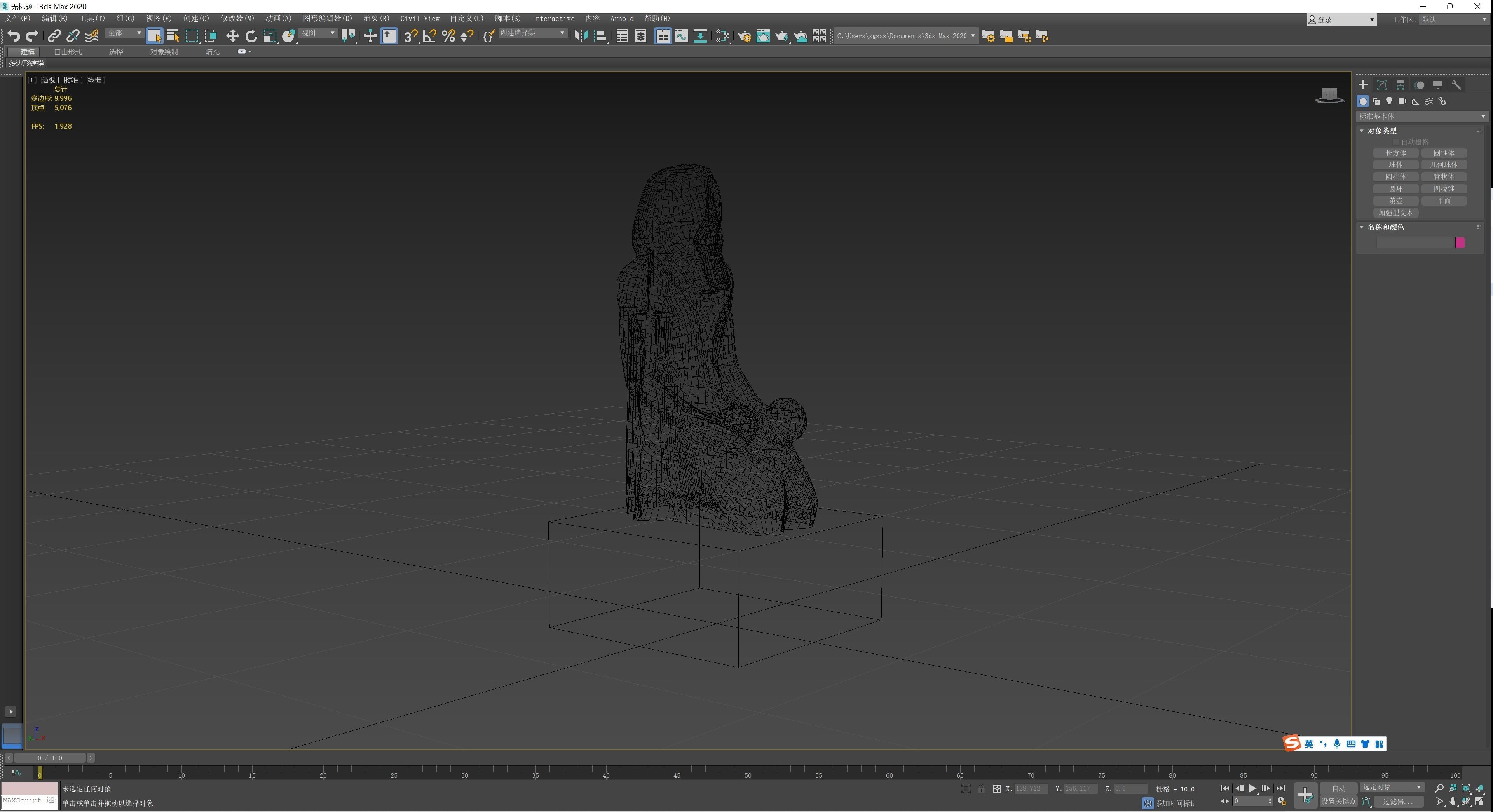Screen dimensions: 1493x812
Task: Select Cameras category icon
Action: click(1402, 101)
